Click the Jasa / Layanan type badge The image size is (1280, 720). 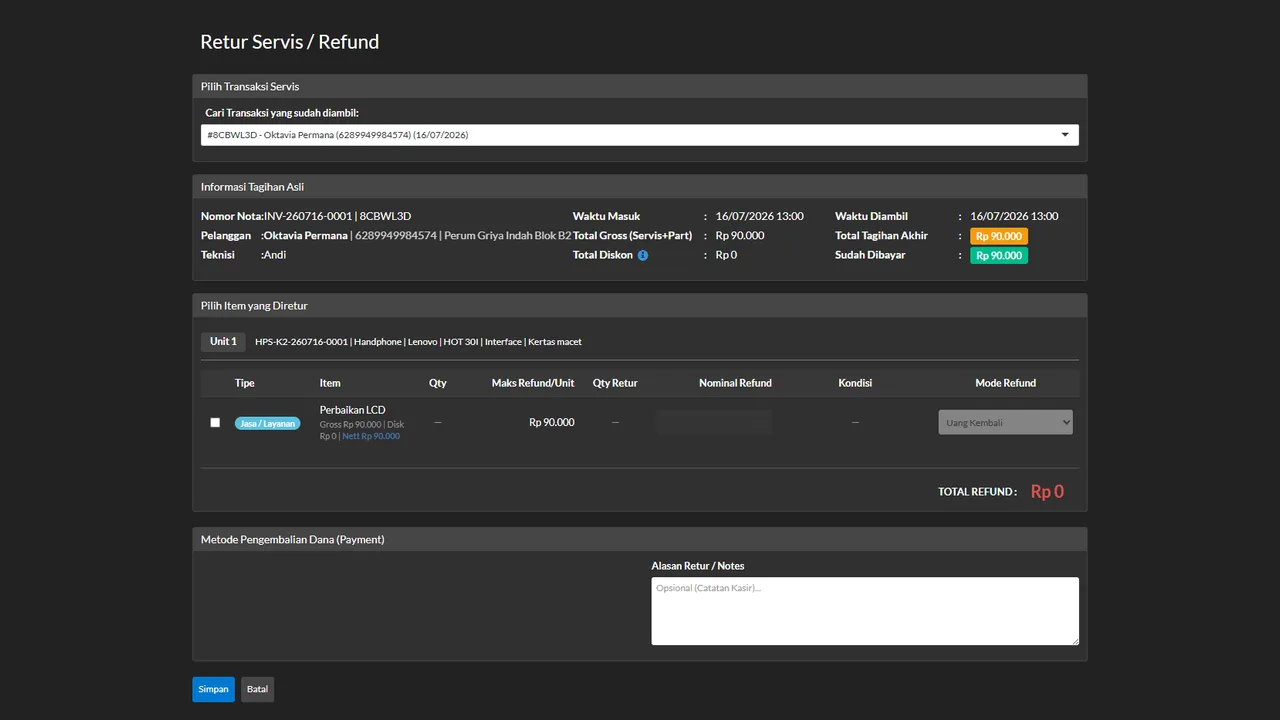tap(267, 423)
